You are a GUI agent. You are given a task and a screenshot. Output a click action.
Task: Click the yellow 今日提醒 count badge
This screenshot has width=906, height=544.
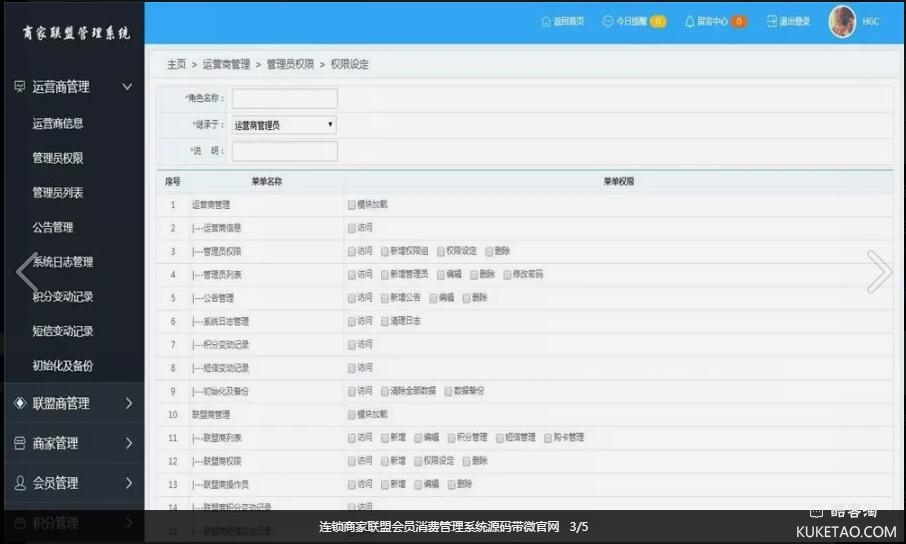point(658,21)
